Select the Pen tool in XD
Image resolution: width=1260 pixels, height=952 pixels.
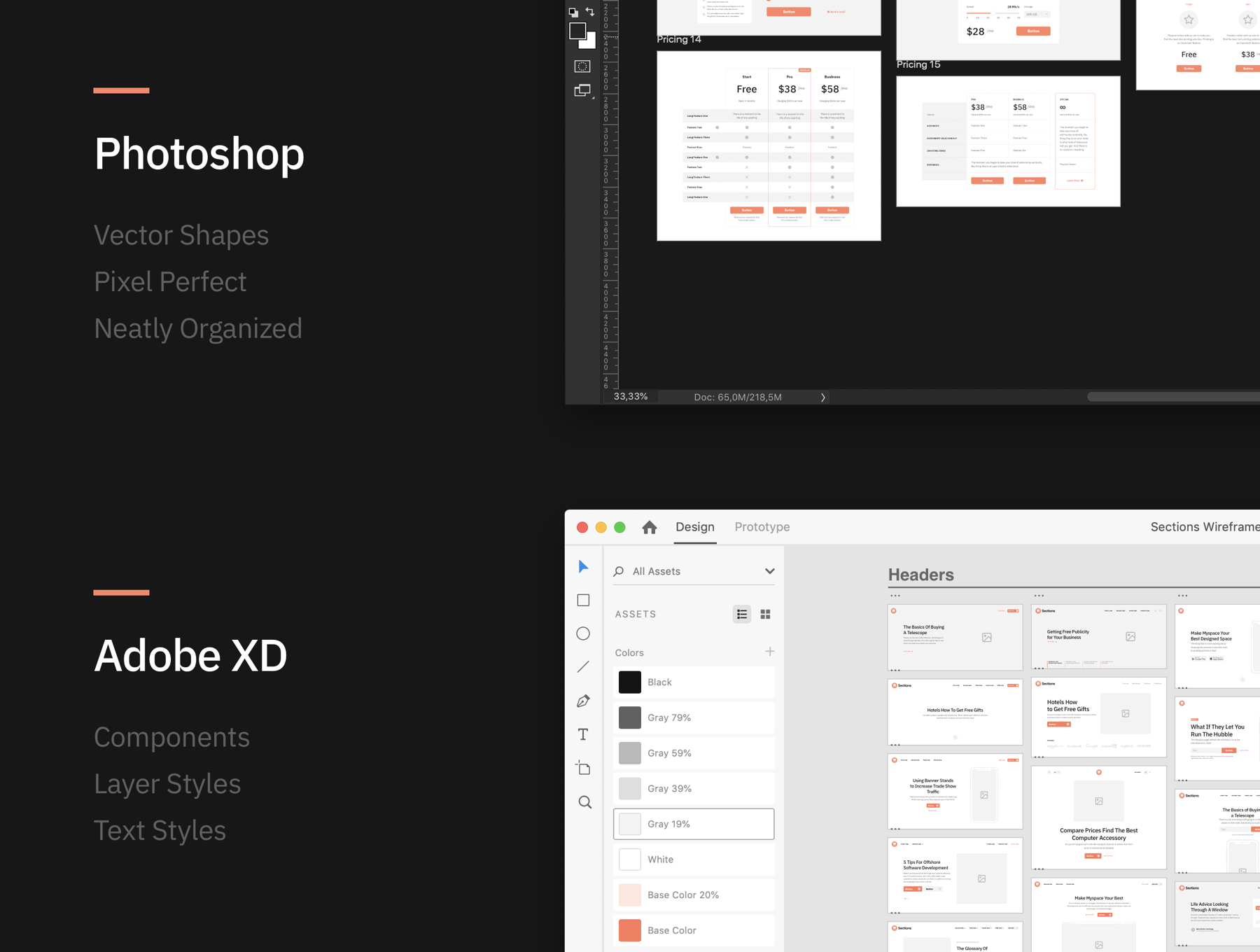[x=583, y=701]
